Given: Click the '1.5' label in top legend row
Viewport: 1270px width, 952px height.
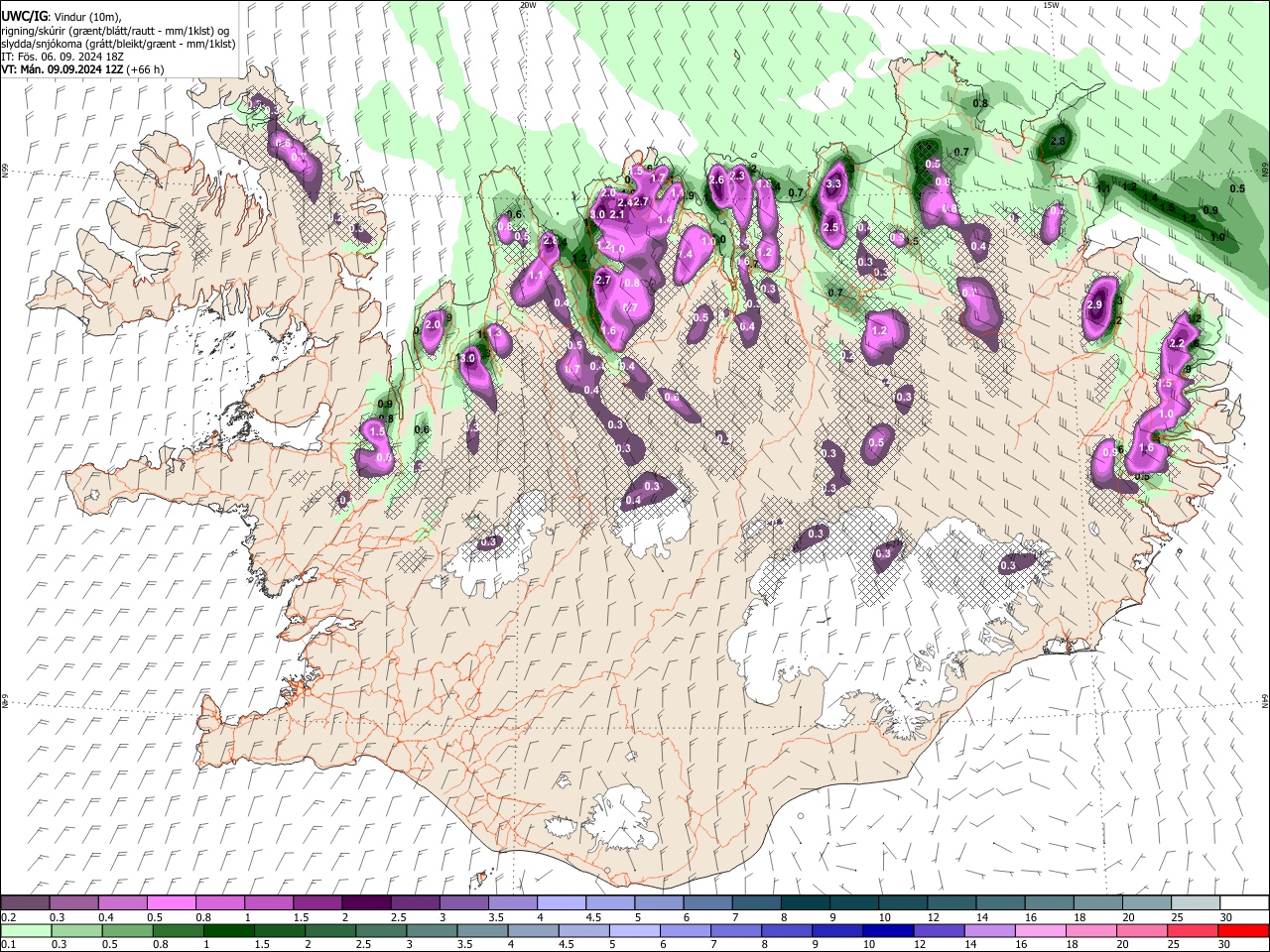Looking at the screenshot, I should 300,917.
